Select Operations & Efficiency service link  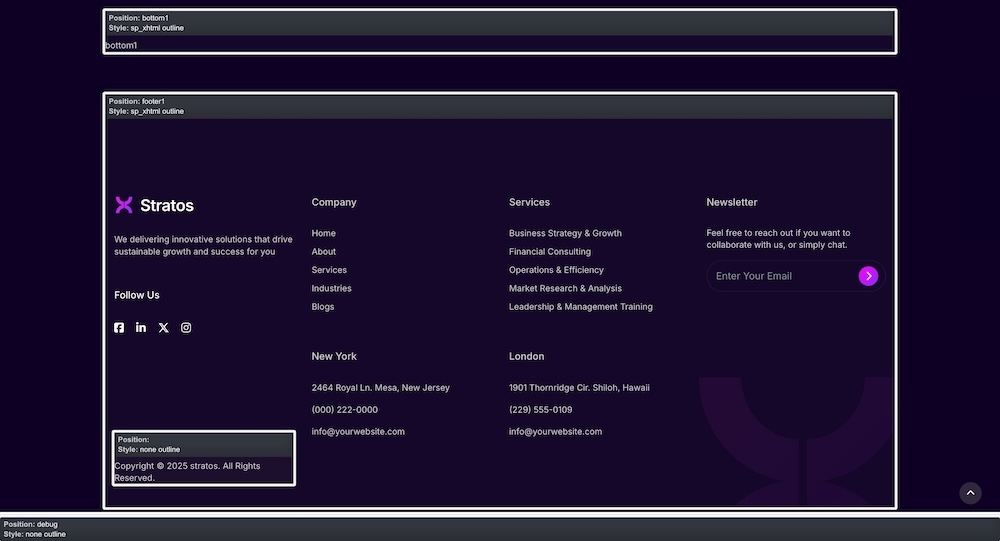pyautogui.click(x=556, y=270)
